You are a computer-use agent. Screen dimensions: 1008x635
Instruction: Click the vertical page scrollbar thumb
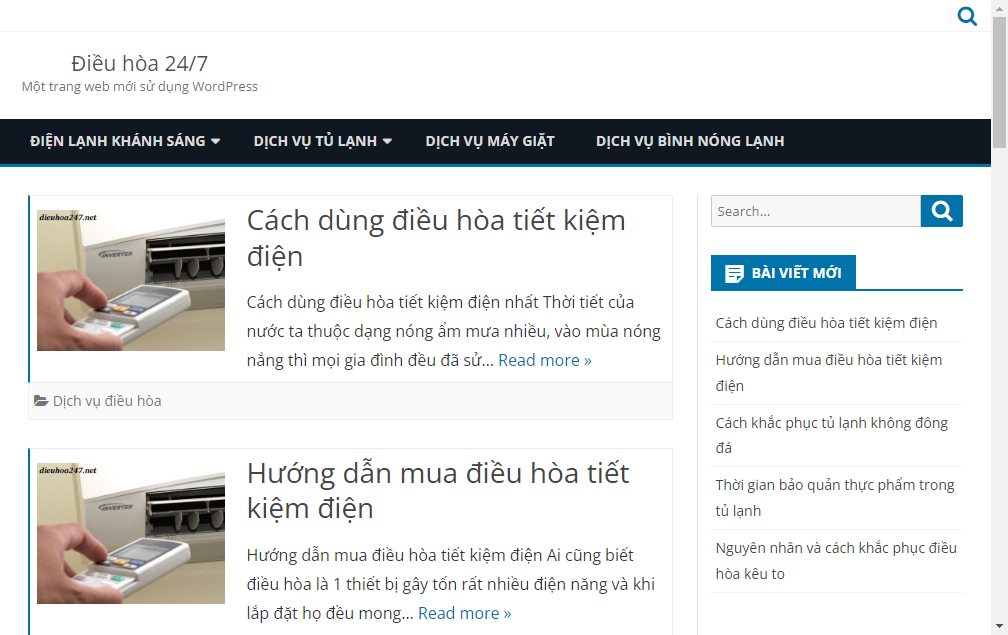click(999, 80)
